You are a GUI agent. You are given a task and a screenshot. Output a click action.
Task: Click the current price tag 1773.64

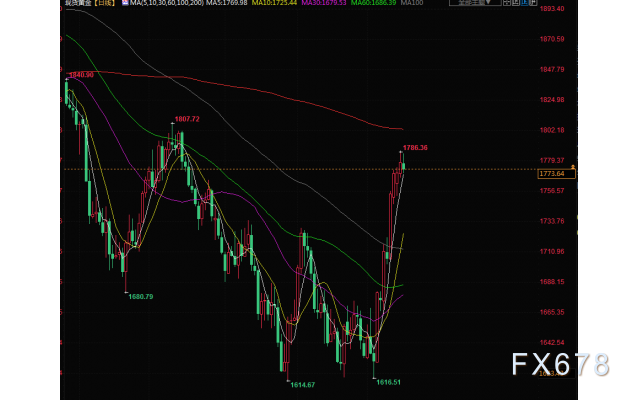click(x=556, y=174)
